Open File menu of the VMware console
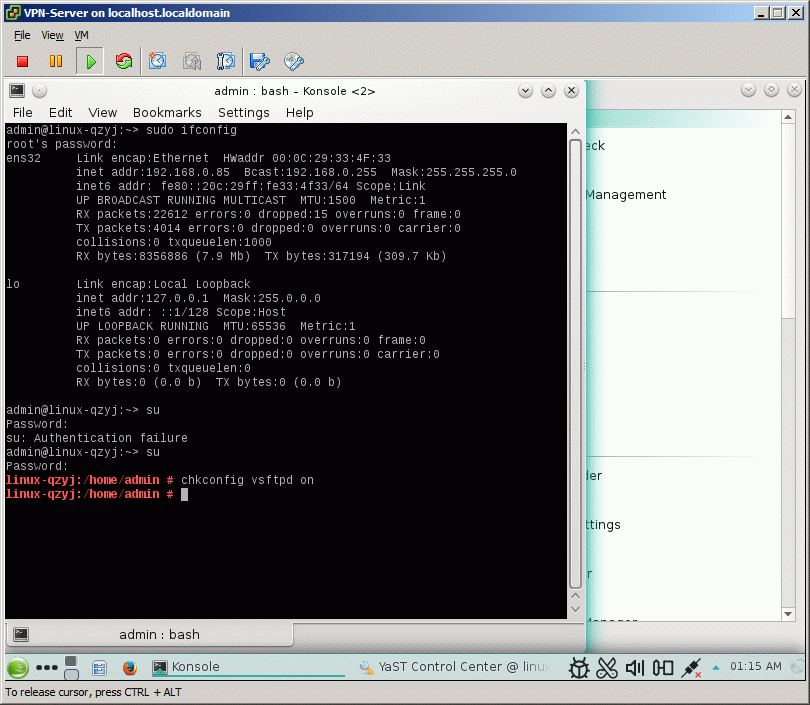 tap(22, 35)
